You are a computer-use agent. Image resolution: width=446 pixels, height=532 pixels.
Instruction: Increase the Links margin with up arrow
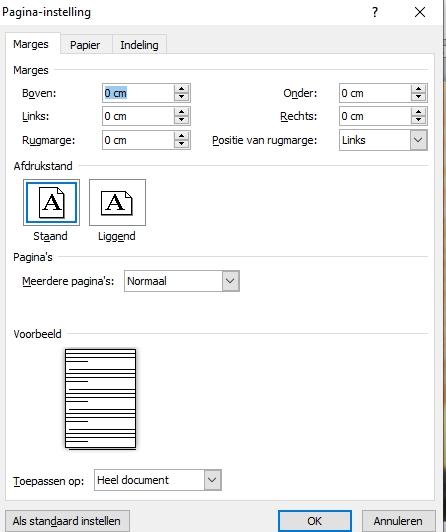[x=181, y=112]
